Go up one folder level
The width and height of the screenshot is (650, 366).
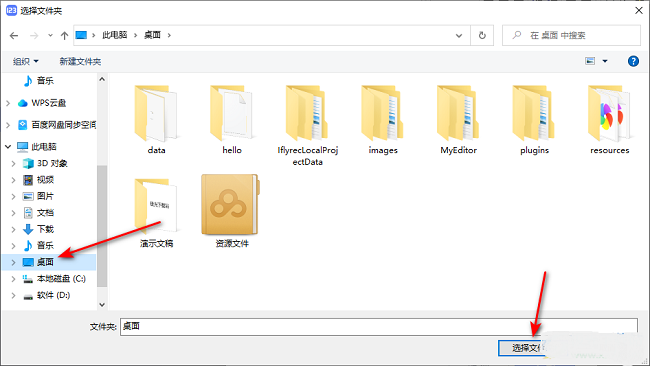point(64,36)
